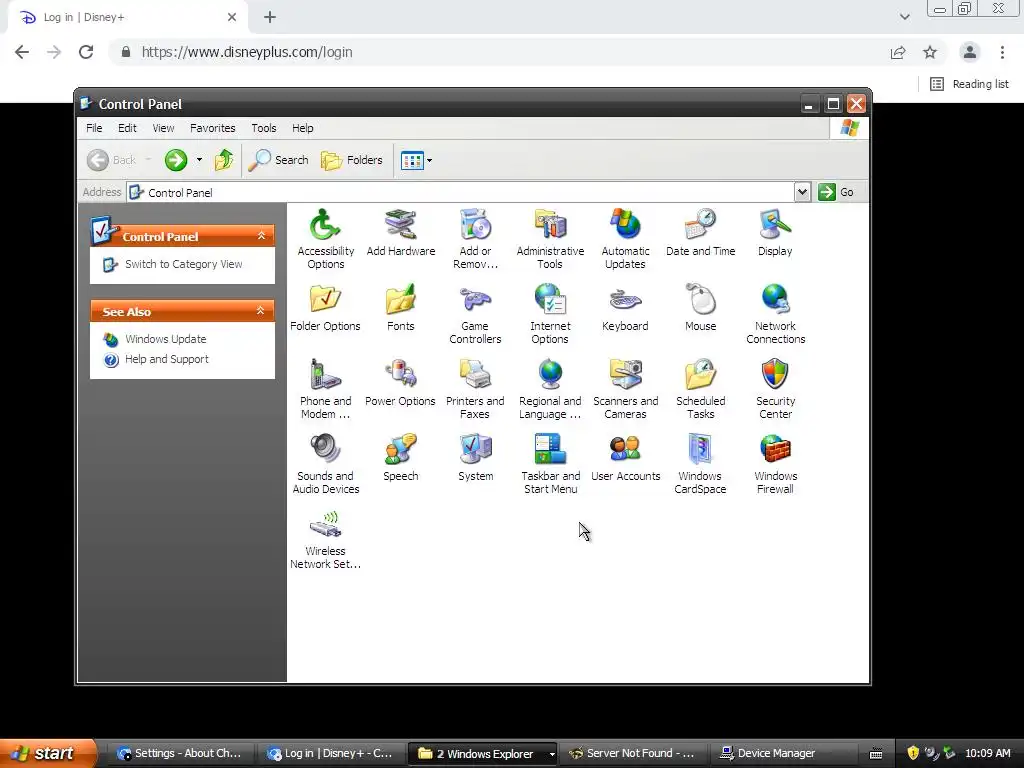The image size is (1024, 768).
Task: Bookmark page with Chrome star icon
Action: pos(930,52)
